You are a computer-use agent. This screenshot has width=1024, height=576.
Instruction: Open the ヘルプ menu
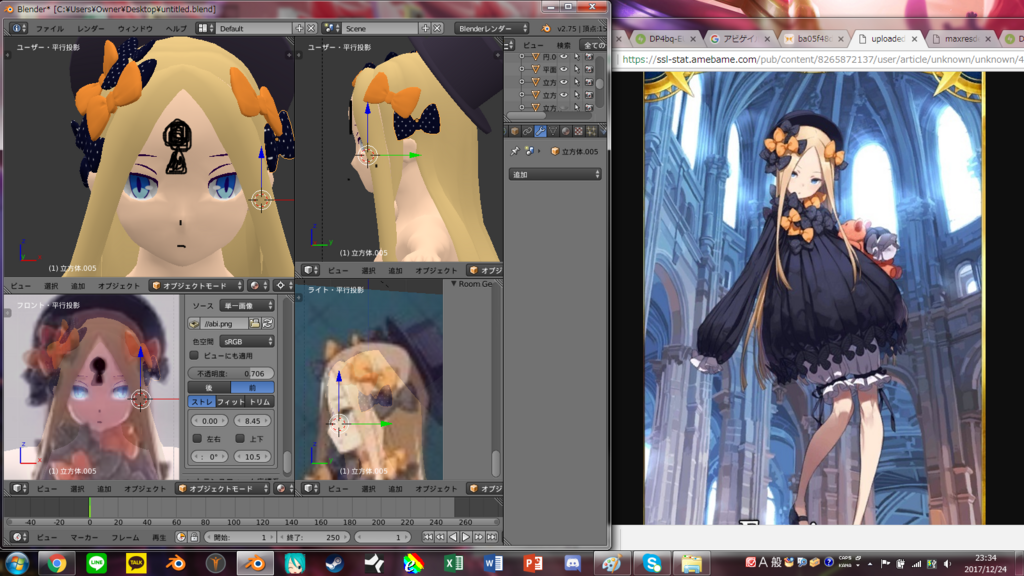tap(176, 29)
